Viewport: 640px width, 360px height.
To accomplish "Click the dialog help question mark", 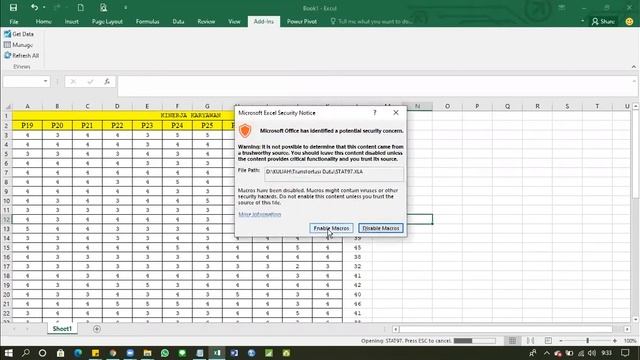I will point(374,113).
